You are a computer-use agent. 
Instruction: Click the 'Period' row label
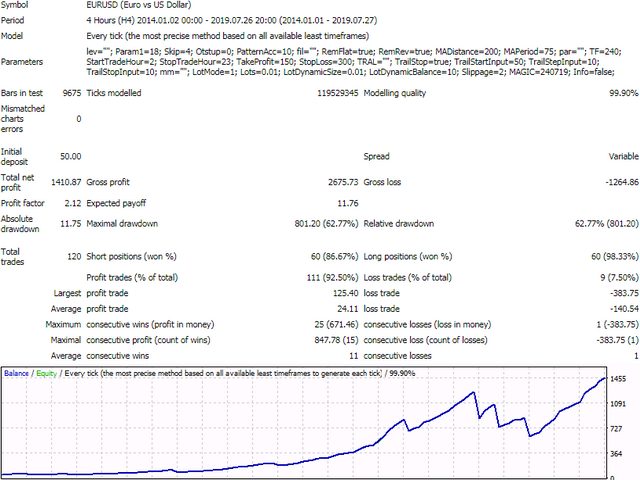pos(12,20)
